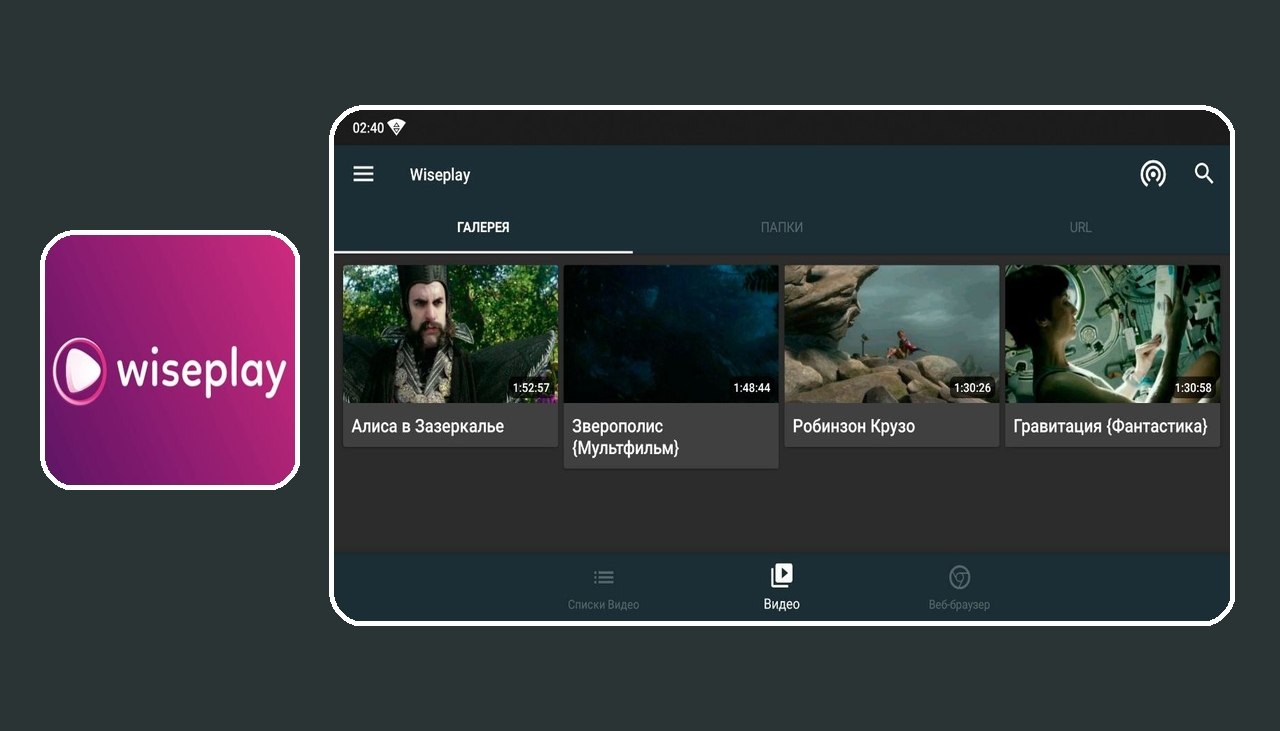Tap the cast/broadcast icon

1153,174
